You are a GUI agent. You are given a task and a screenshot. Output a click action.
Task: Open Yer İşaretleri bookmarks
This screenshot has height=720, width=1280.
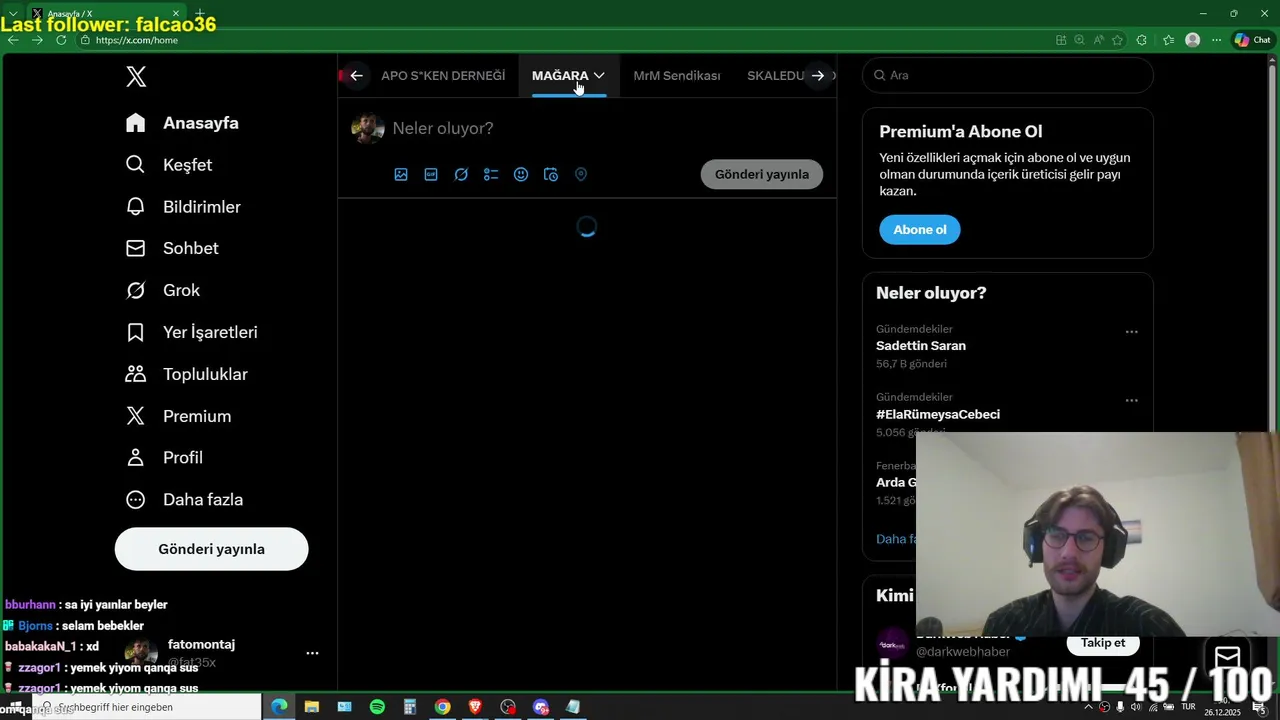tap(192, 332)
